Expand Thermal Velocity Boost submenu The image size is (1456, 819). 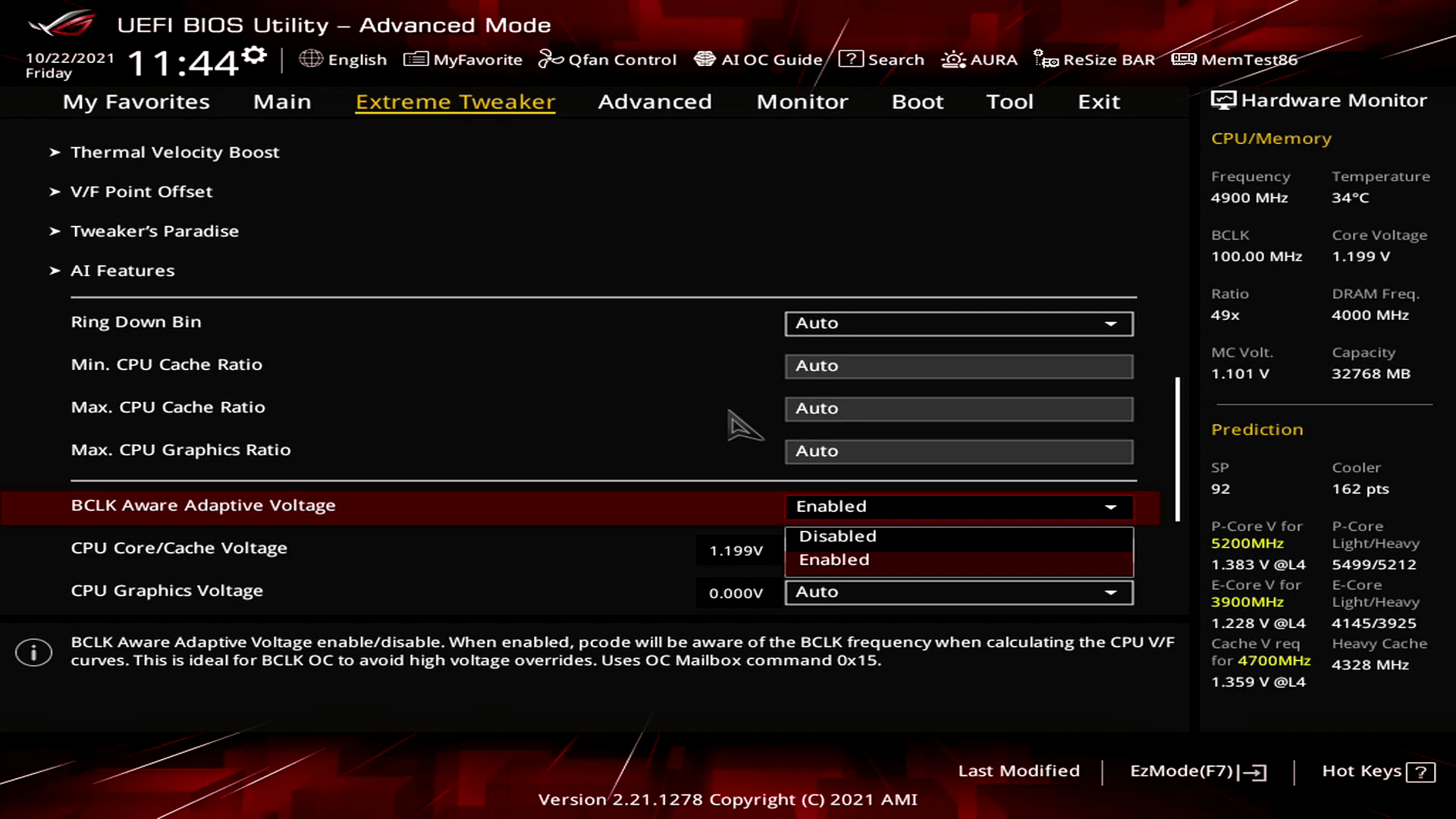(174, 152)
